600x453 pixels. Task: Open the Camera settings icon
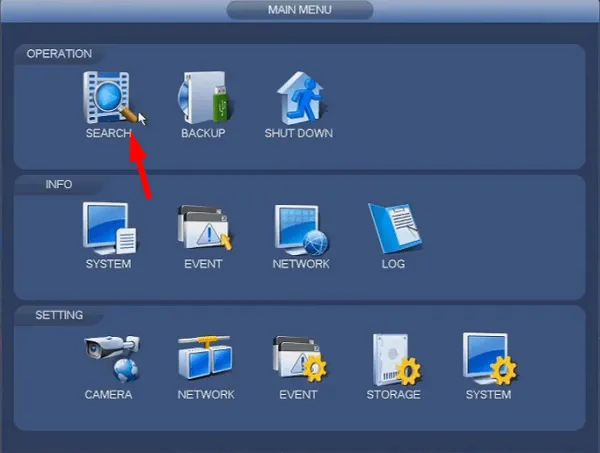pyautogui.click(x=109, y=359)
